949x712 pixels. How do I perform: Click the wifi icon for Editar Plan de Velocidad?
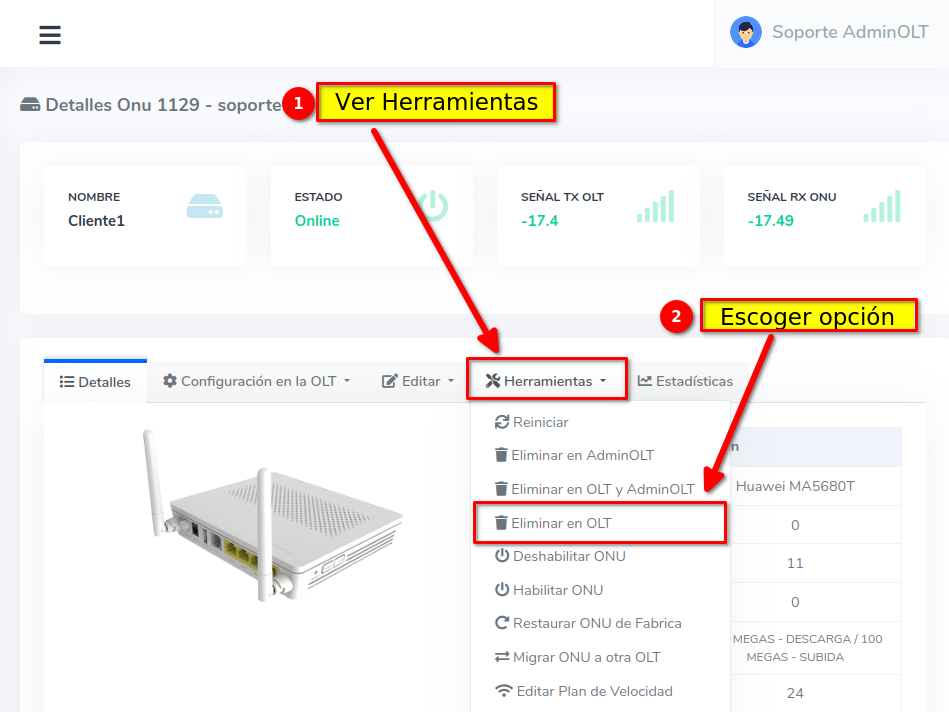502,691
